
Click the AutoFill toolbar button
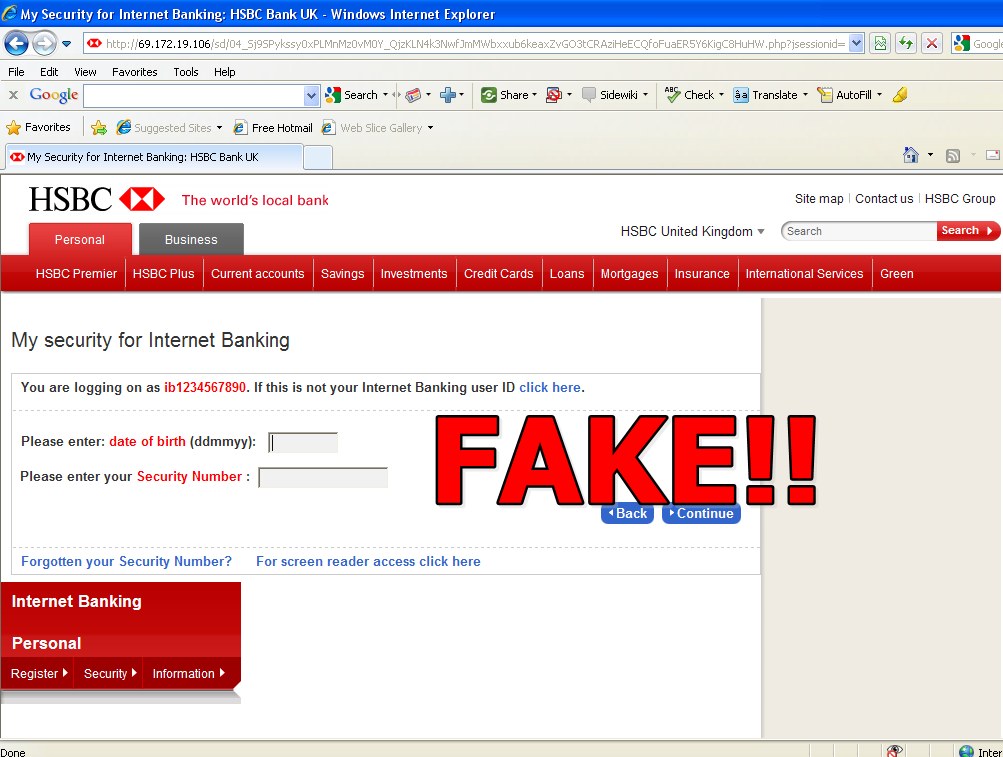tap(845, 95)
